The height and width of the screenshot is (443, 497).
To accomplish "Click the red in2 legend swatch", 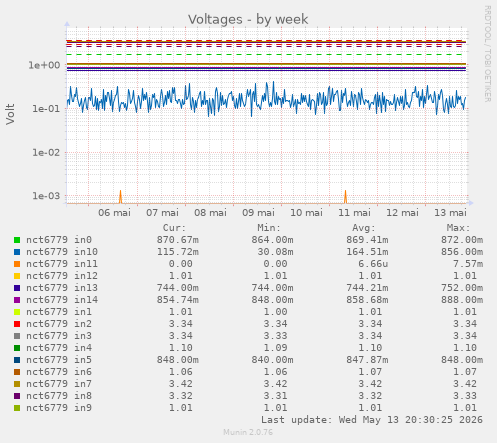I will click(17, 324).
